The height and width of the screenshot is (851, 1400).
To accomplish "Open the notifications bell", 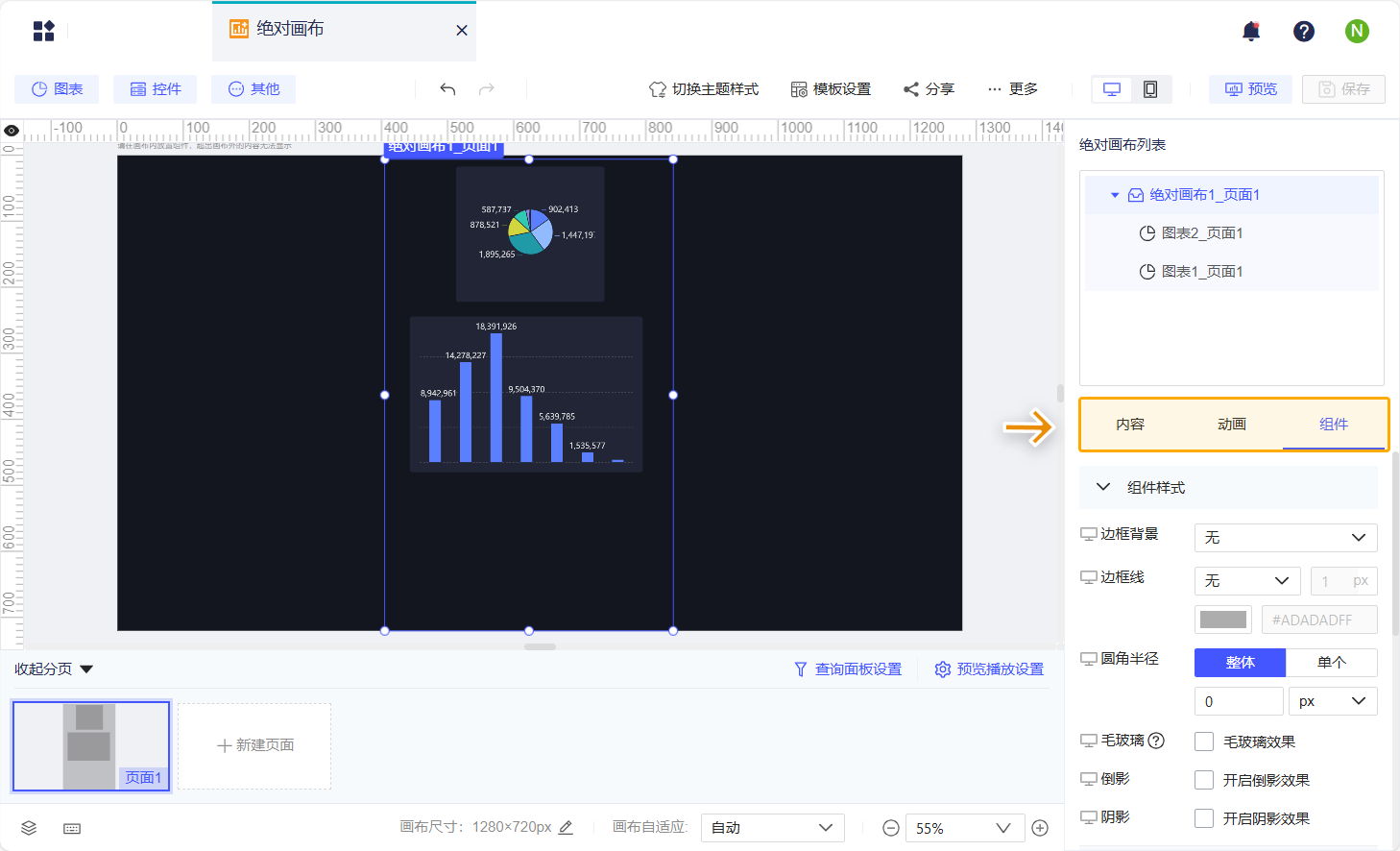I will coord(1250,31).
